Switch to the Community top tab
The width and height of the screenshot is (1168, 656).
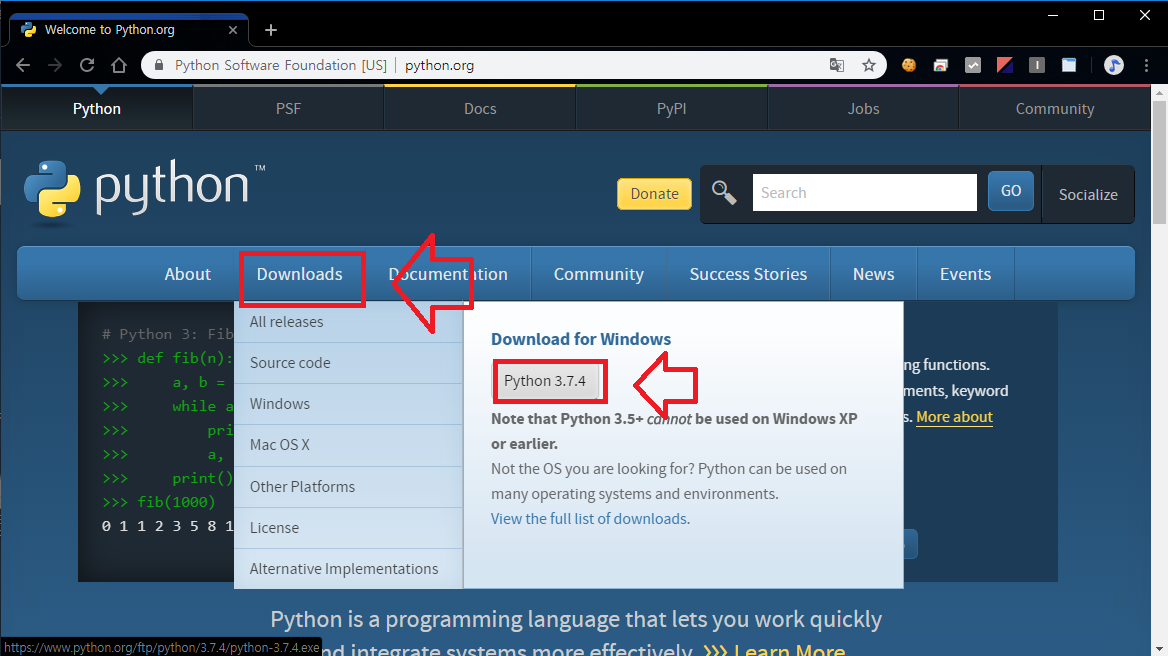[x=1055, y=109]
